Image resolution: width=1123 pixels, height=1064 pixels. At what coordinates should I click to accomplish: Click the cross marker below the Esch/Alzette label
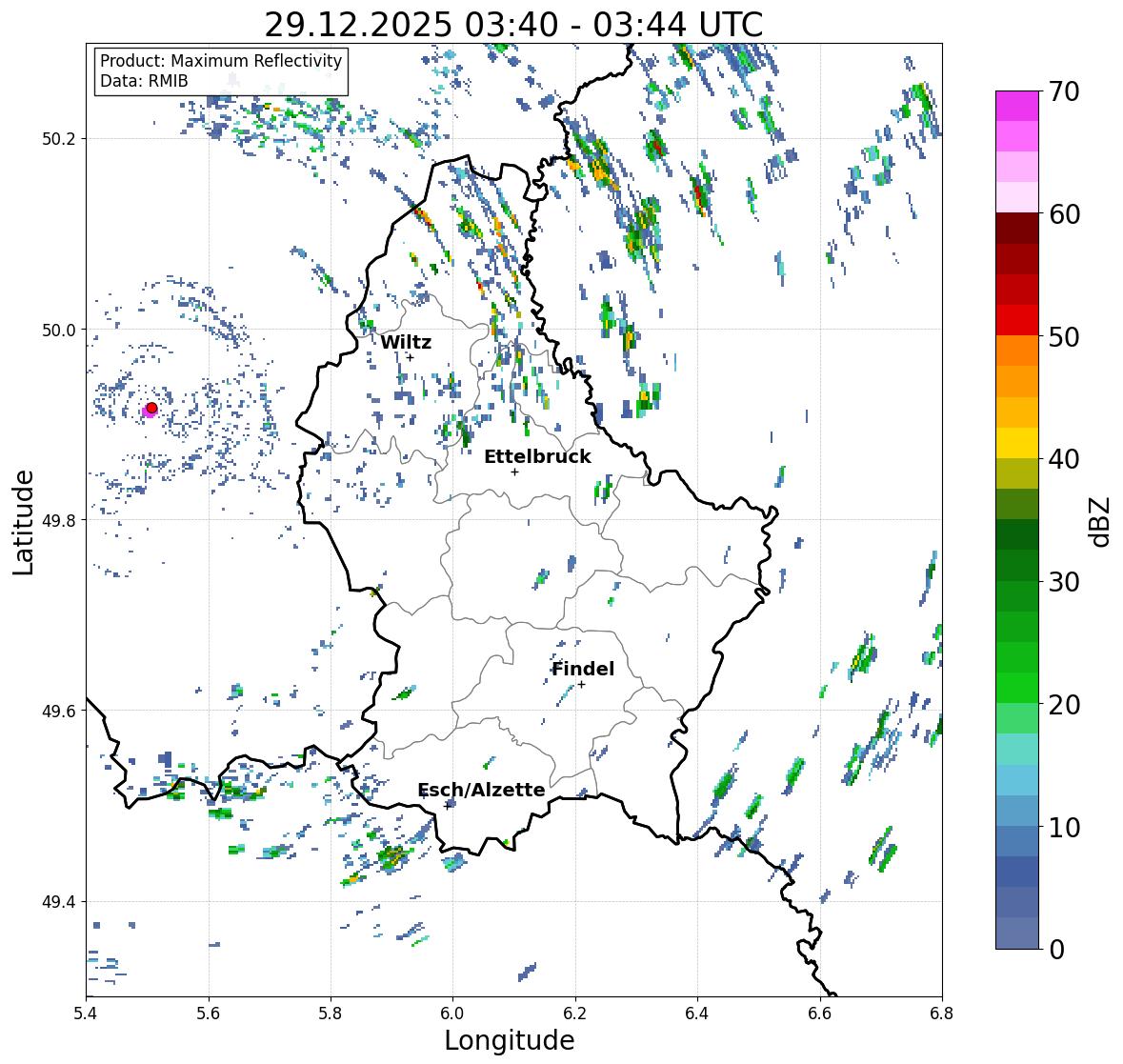coord(448,806)
